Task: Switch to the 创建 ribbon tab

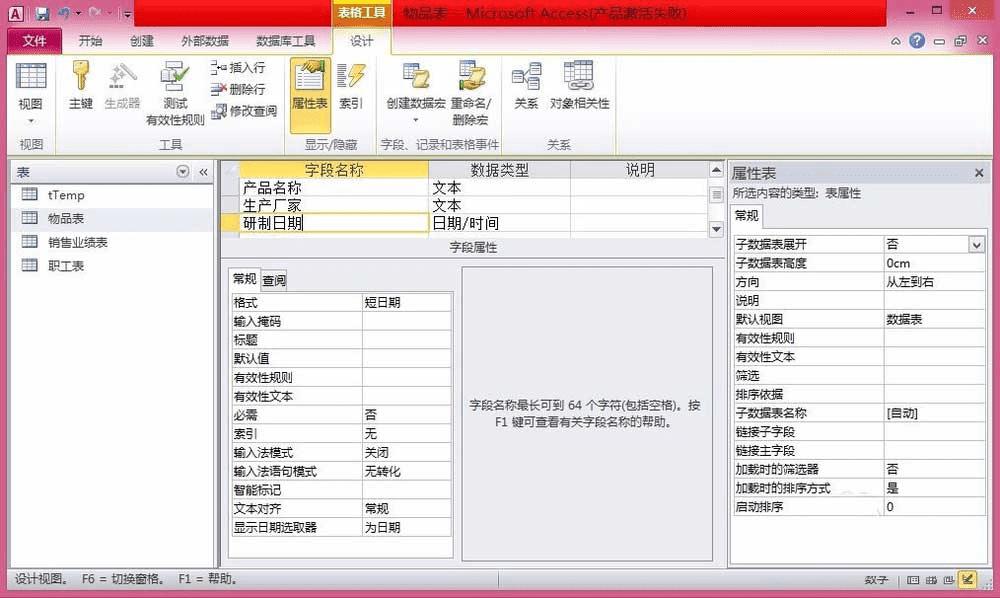Action: [142, 41]
